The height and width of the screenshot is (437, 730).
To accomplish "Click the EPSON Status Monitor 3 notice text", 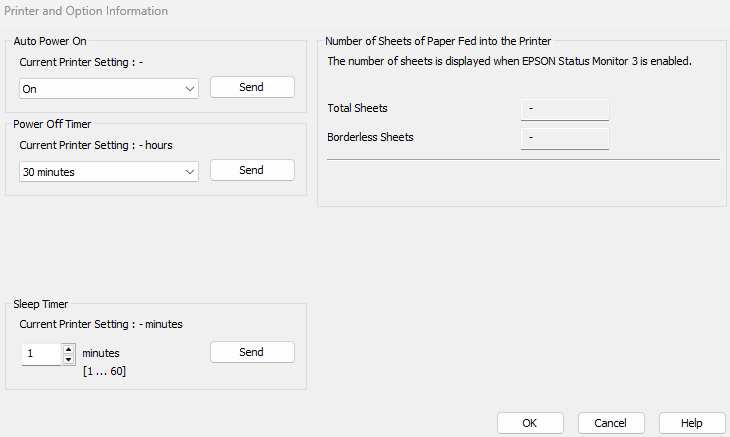I will point(509,61).
